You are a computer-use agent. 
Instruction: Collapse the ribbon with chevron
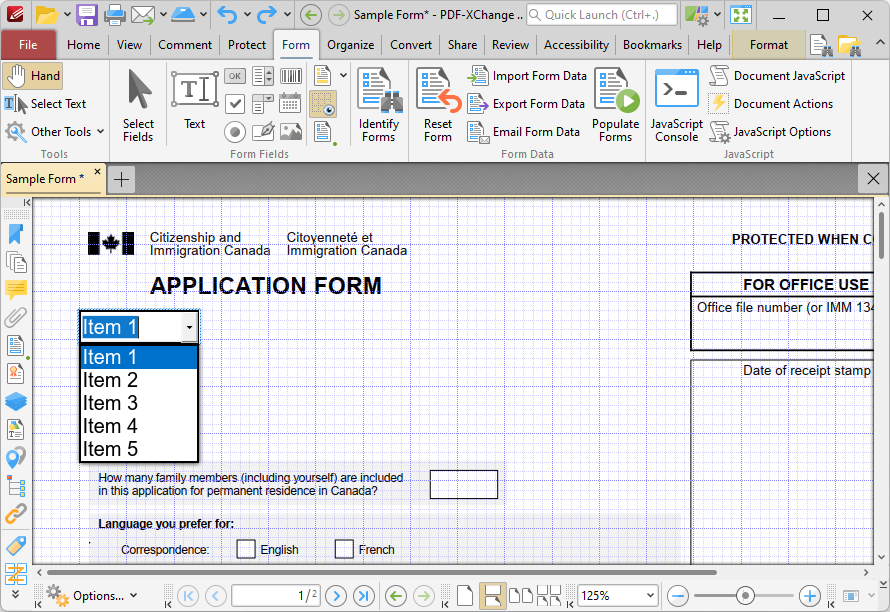[x=879, y=43]
